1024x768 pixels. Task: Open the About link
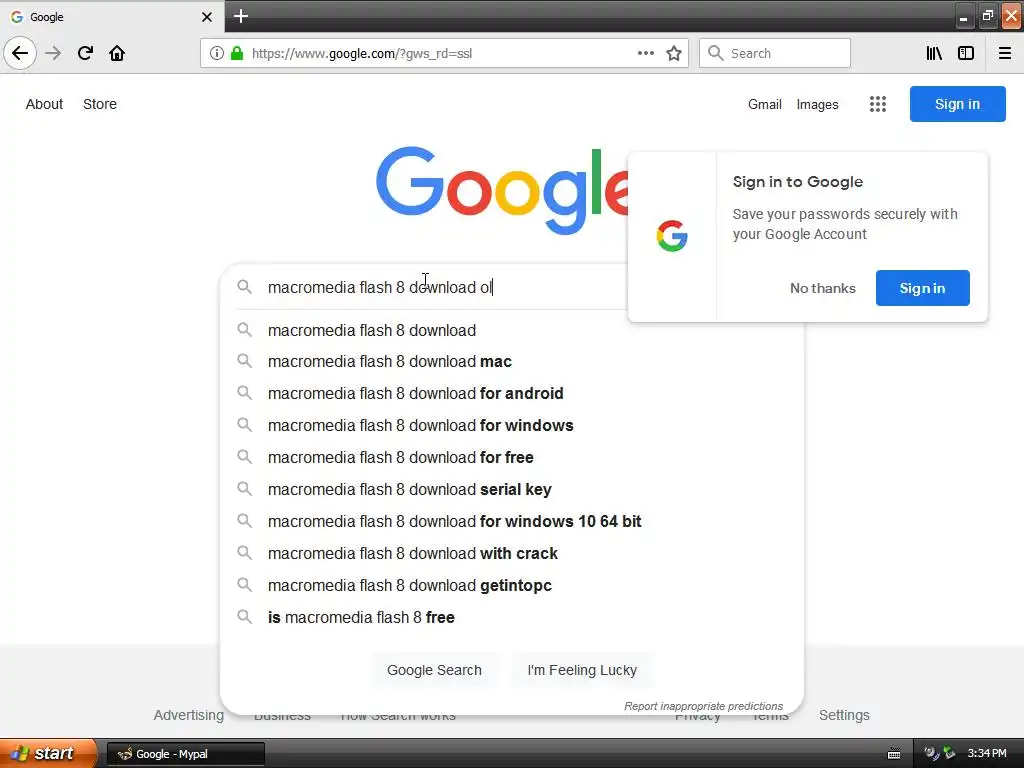point(44,104)
